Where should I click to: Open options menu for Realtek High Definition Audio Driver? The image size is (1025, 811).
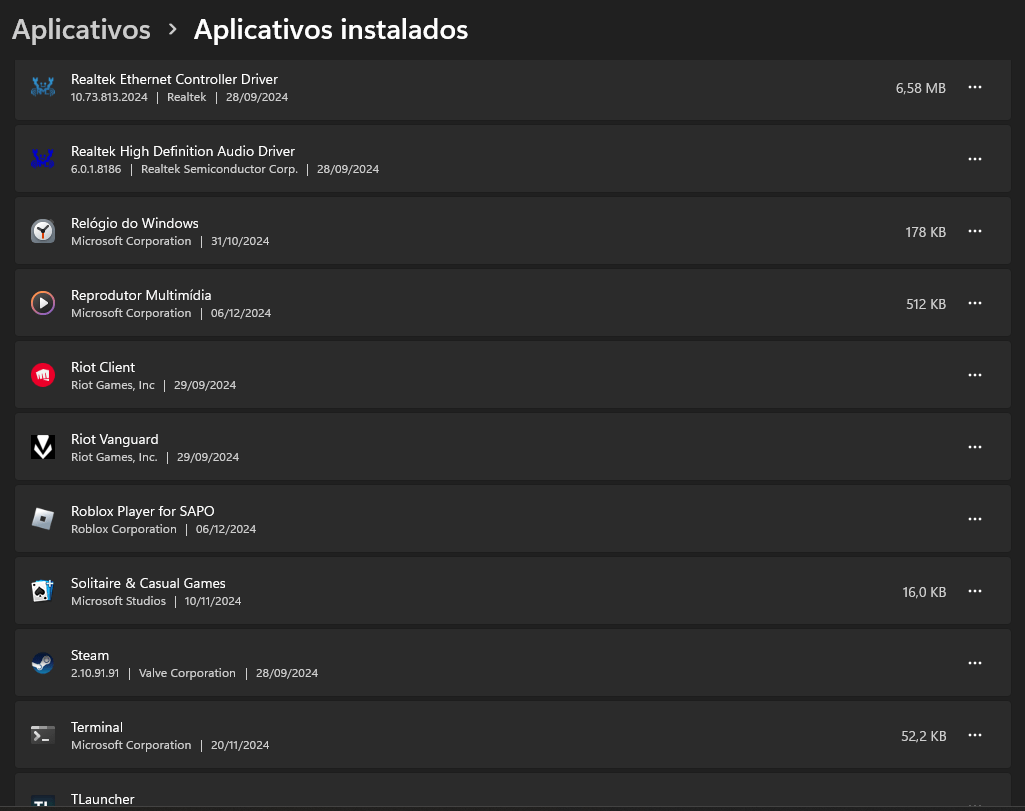(x=975, y=159)
